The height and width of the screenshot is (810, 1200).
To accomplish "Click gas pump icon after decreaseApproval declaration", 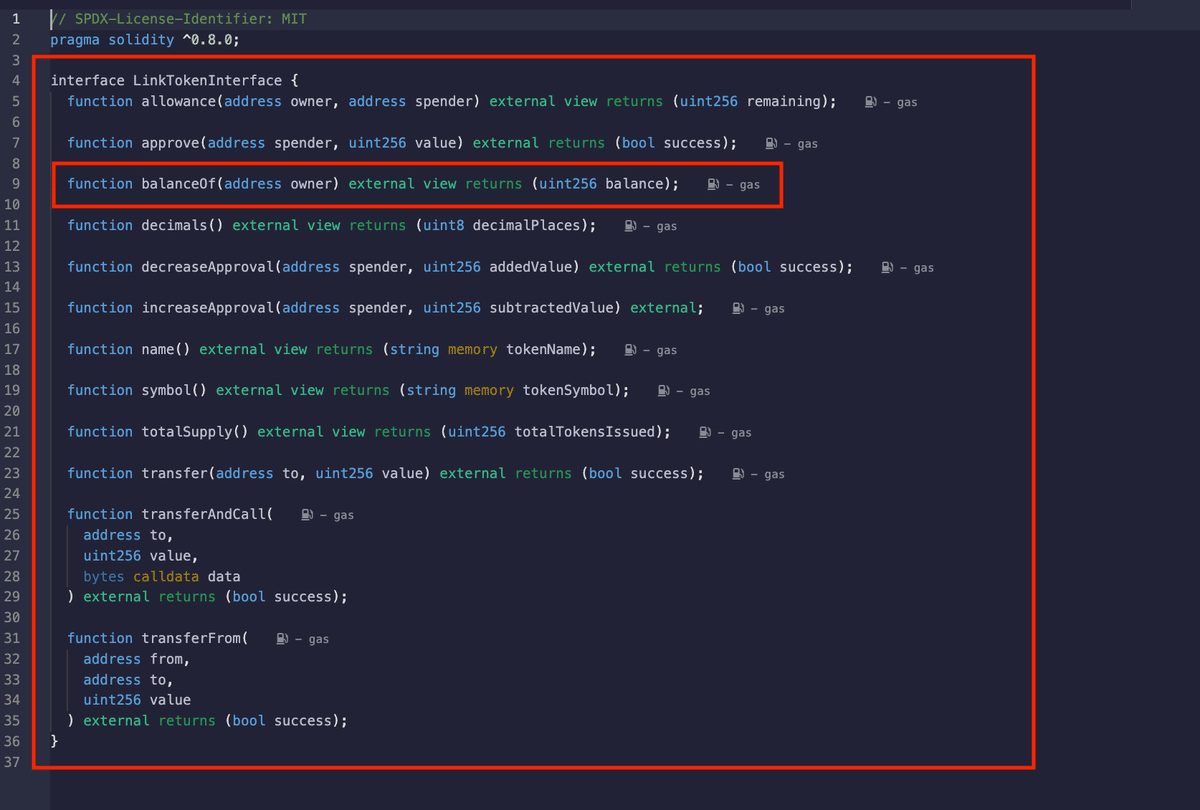I will coord(888,267).
